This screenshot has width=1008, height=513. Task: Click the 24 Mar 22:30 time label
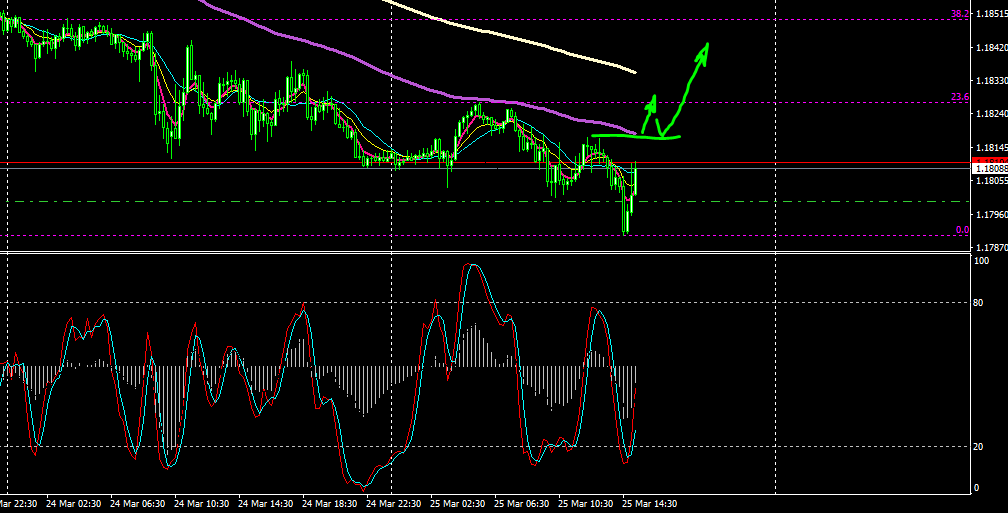click(x=394, y=504)
